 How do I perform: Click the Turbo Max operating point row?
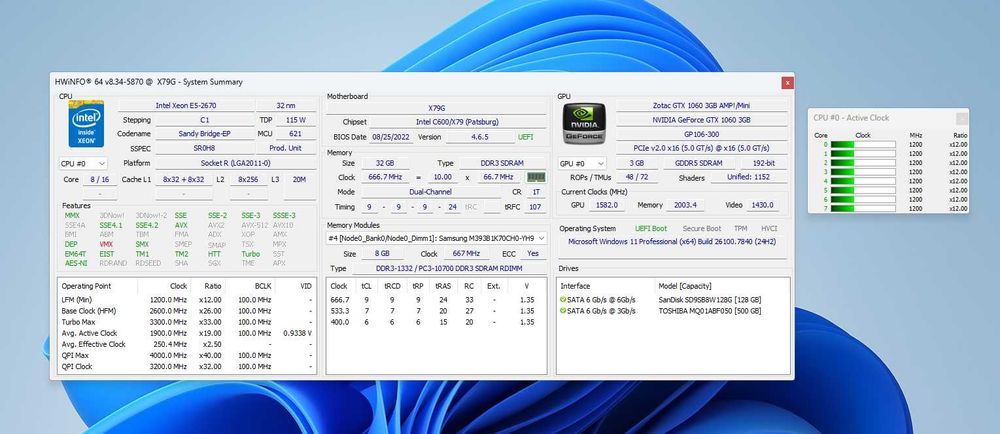[x=187, y=322]
